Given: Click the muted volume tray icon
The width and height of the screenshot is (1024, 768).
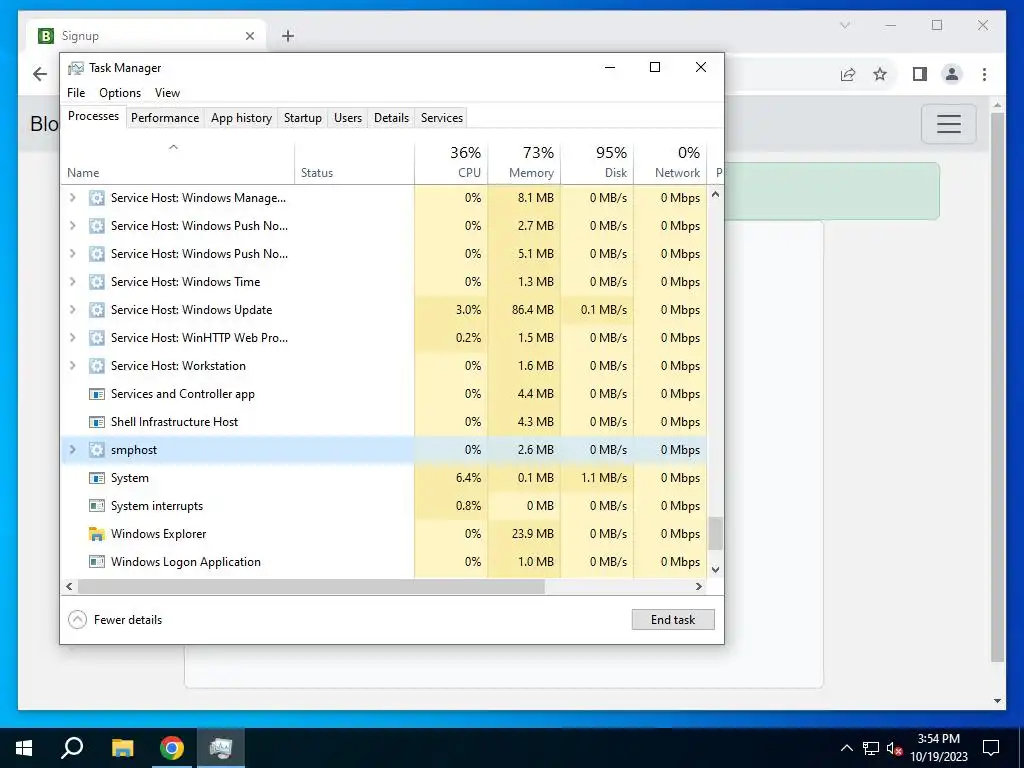Looking at the screenshot, I should coord(894,748).
